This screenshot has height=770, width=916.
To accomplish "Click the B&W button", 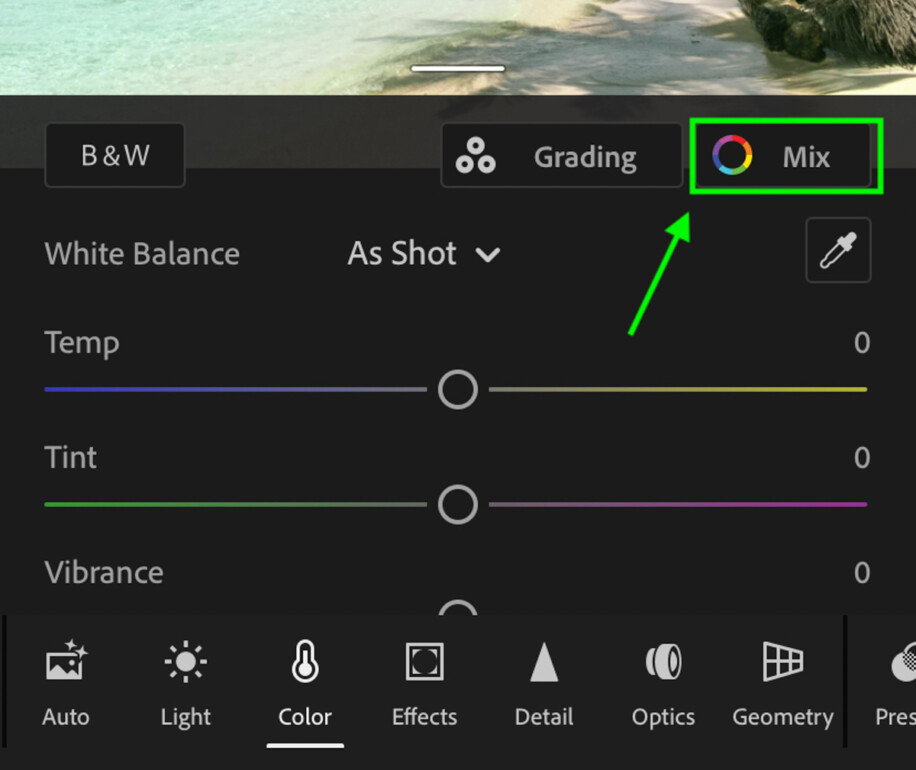I will [114, 156].
